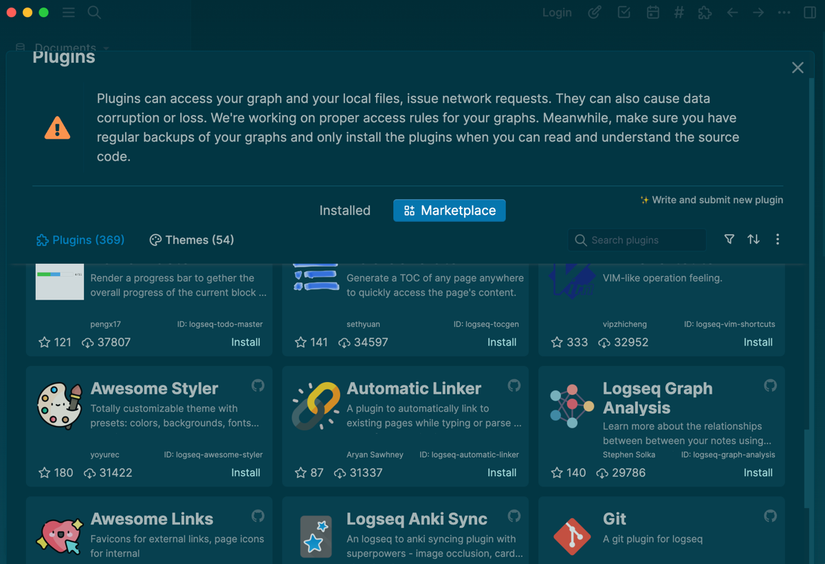
Task: Click the GitHub icon on the Git plugin card
Action: pos(770,516)
